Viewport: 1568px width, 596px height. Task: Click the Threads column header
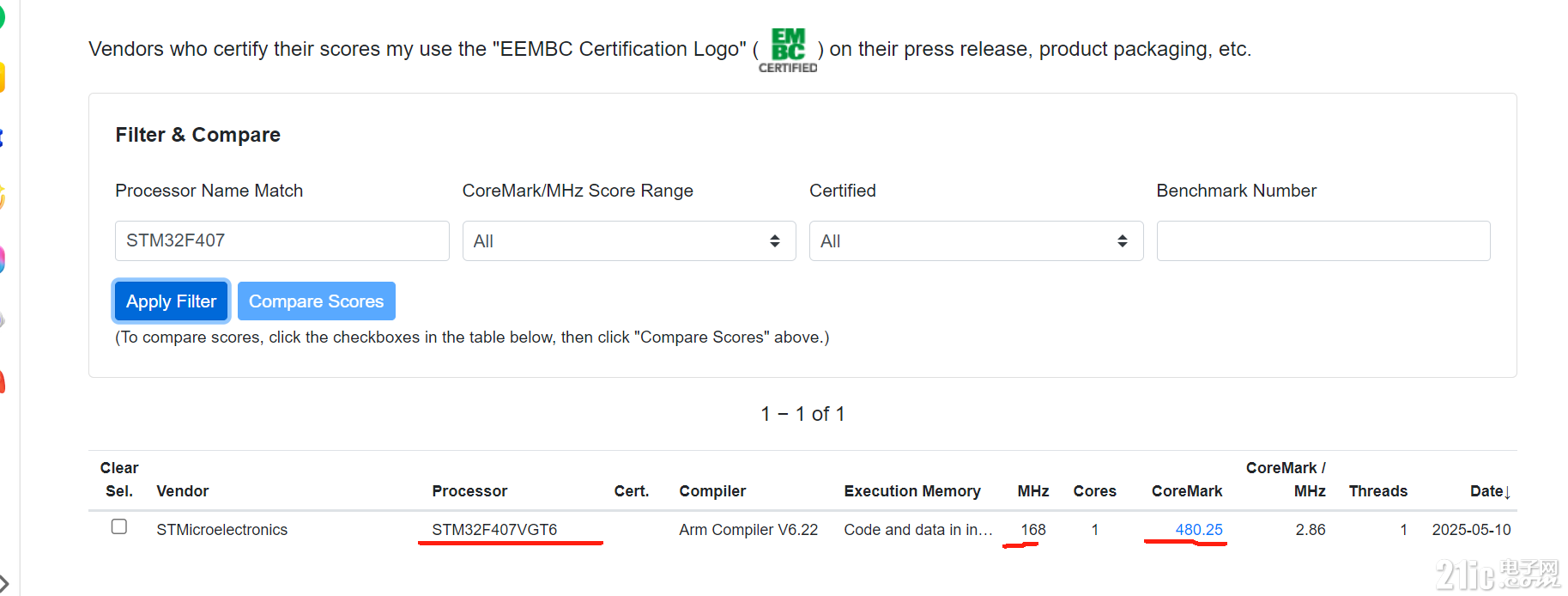1378,491
